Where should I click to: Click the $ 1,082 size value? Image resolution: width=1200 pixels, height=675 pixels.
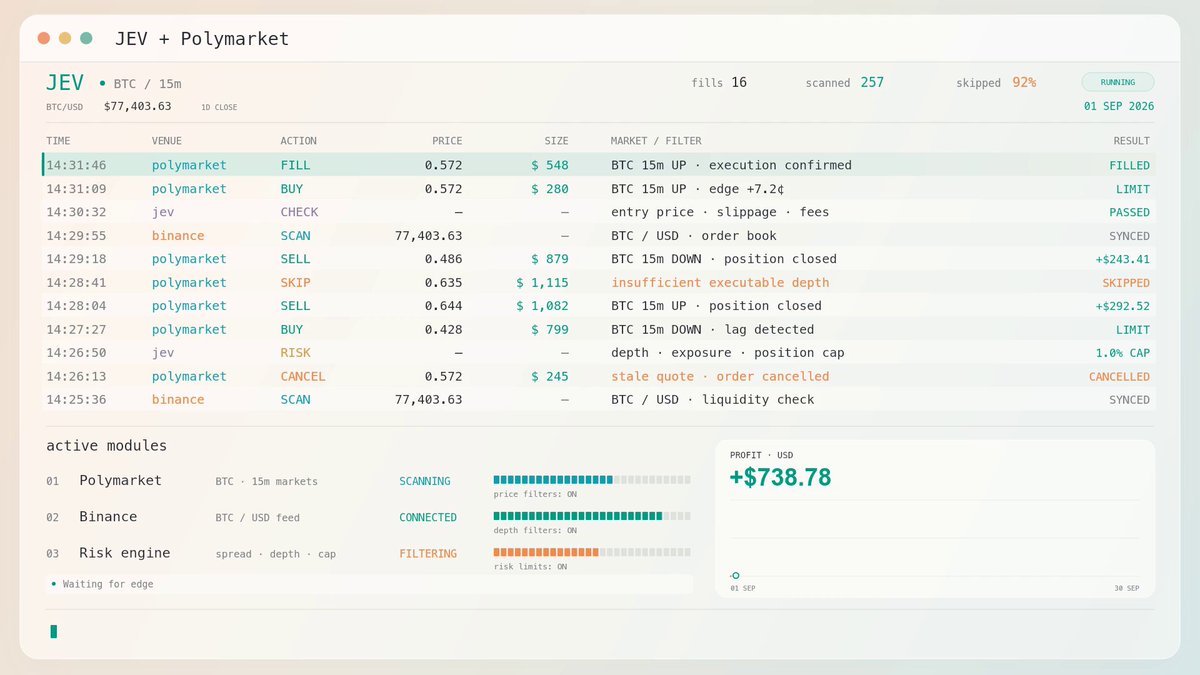543,306
